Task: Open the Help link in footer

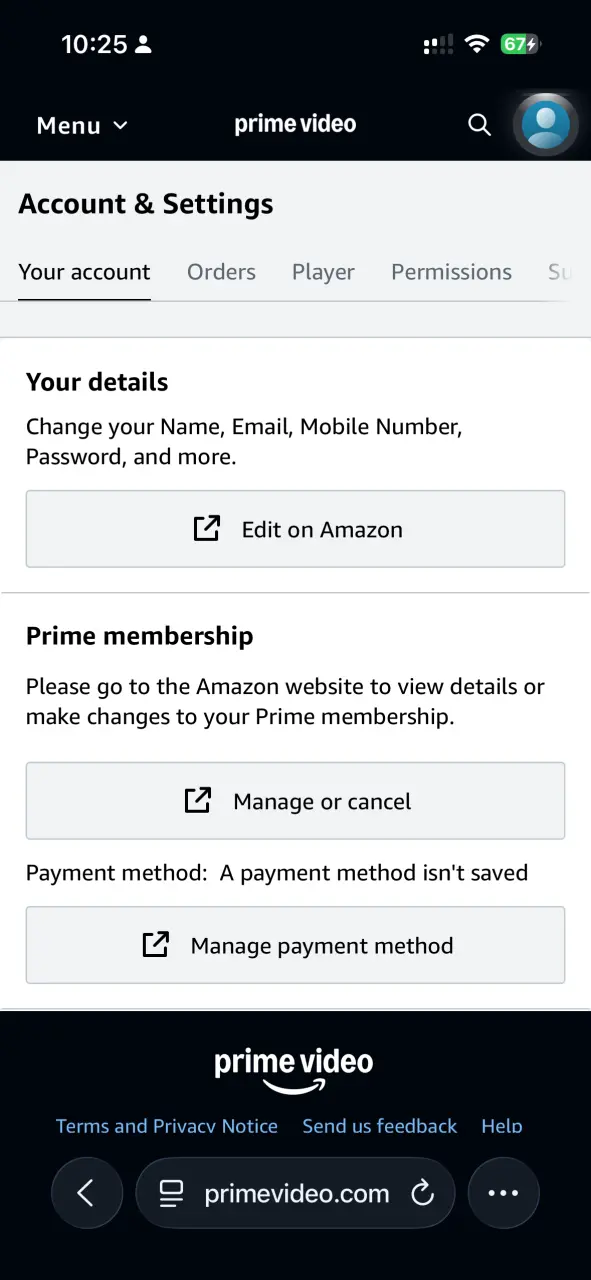Action: pos(502,1126)
